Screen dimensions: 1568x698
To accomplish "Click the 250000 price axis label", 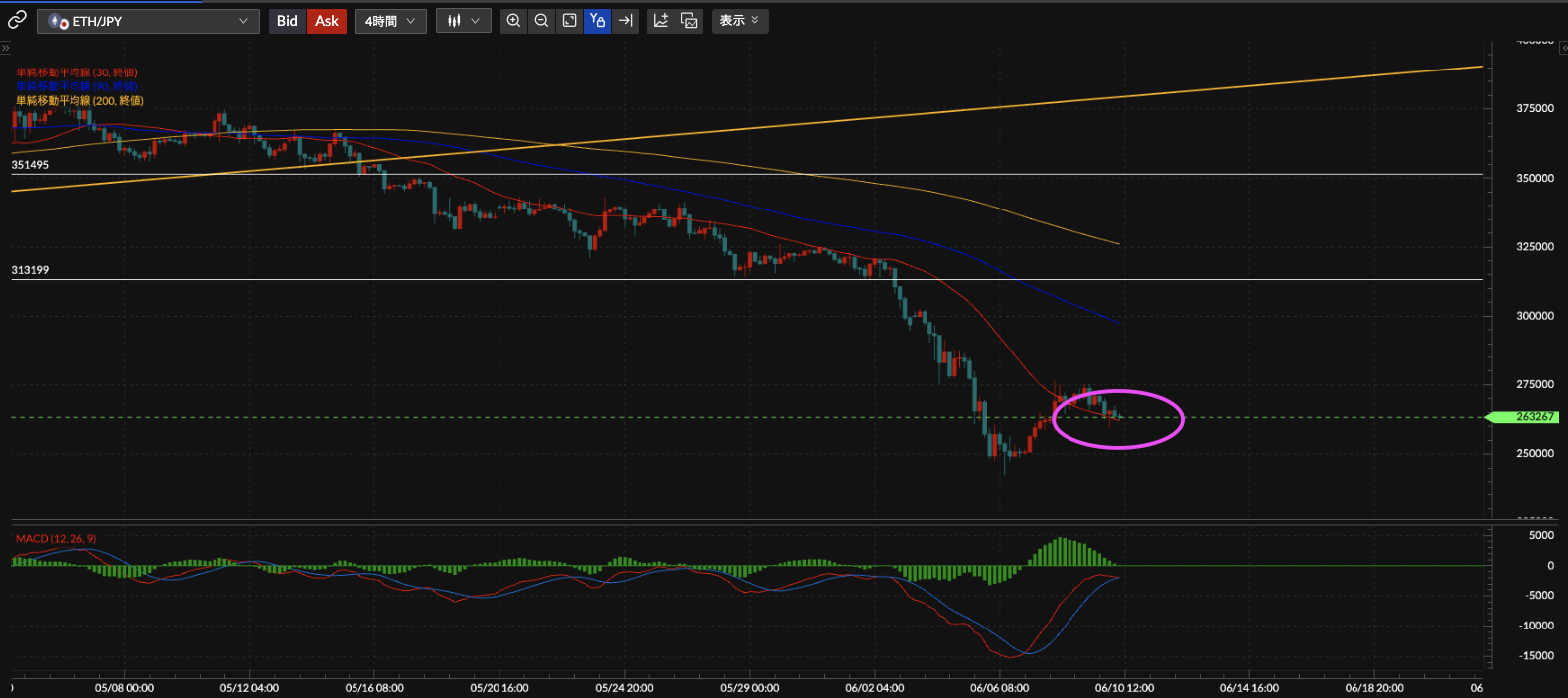I will tap(1535, 453).
